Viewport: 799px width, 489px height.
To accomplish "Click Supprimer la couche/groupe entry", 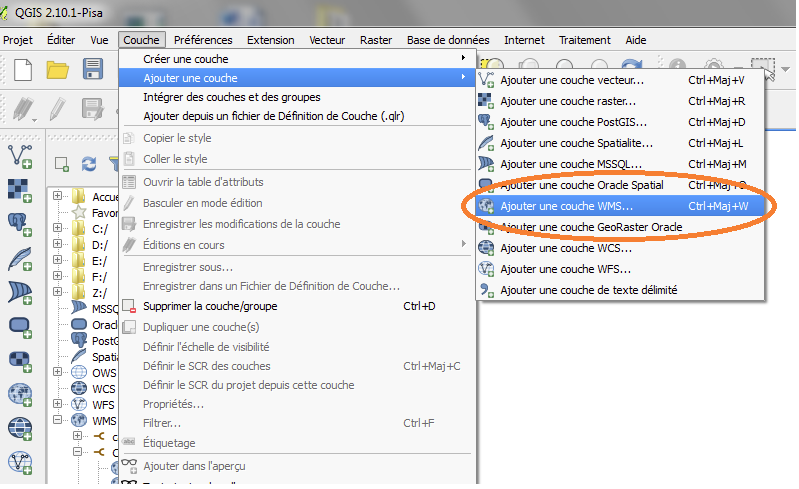I will [210, 306].
